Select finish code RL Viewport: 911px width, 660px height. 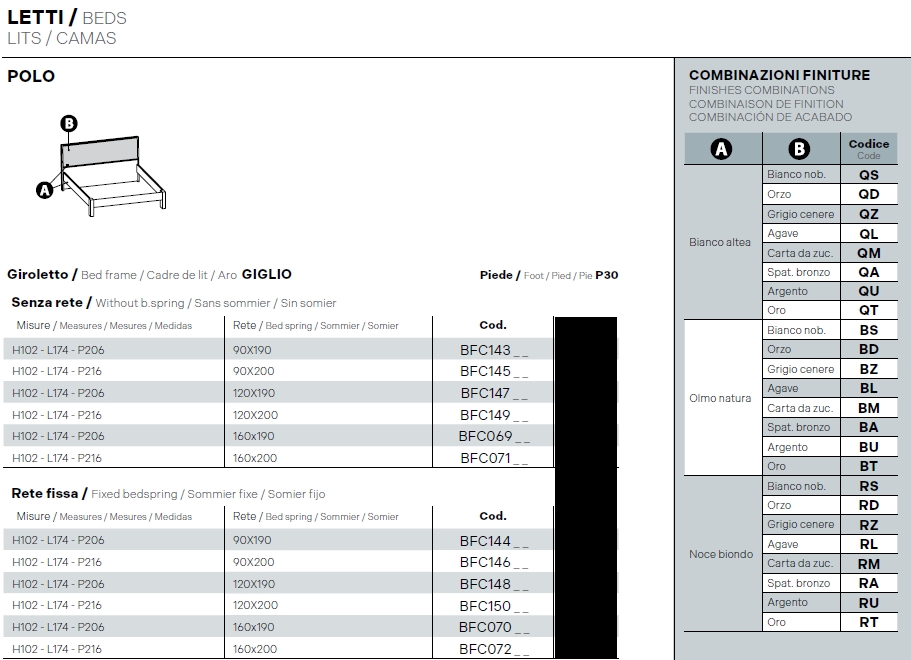(x=869, y=544)
